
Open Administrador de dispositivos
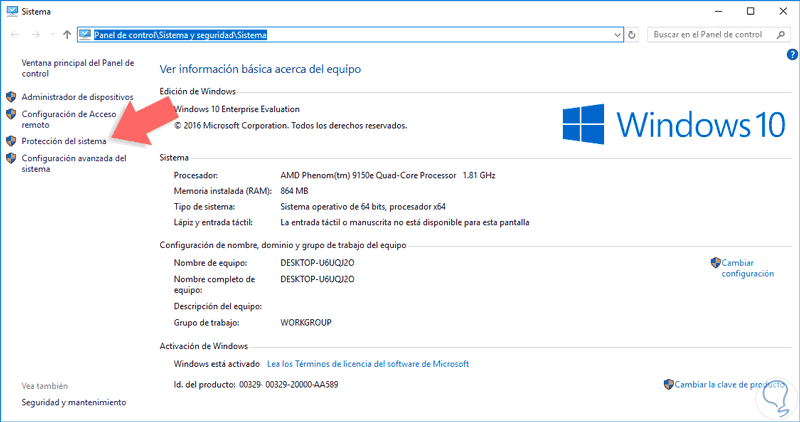[x=77, y=97]
